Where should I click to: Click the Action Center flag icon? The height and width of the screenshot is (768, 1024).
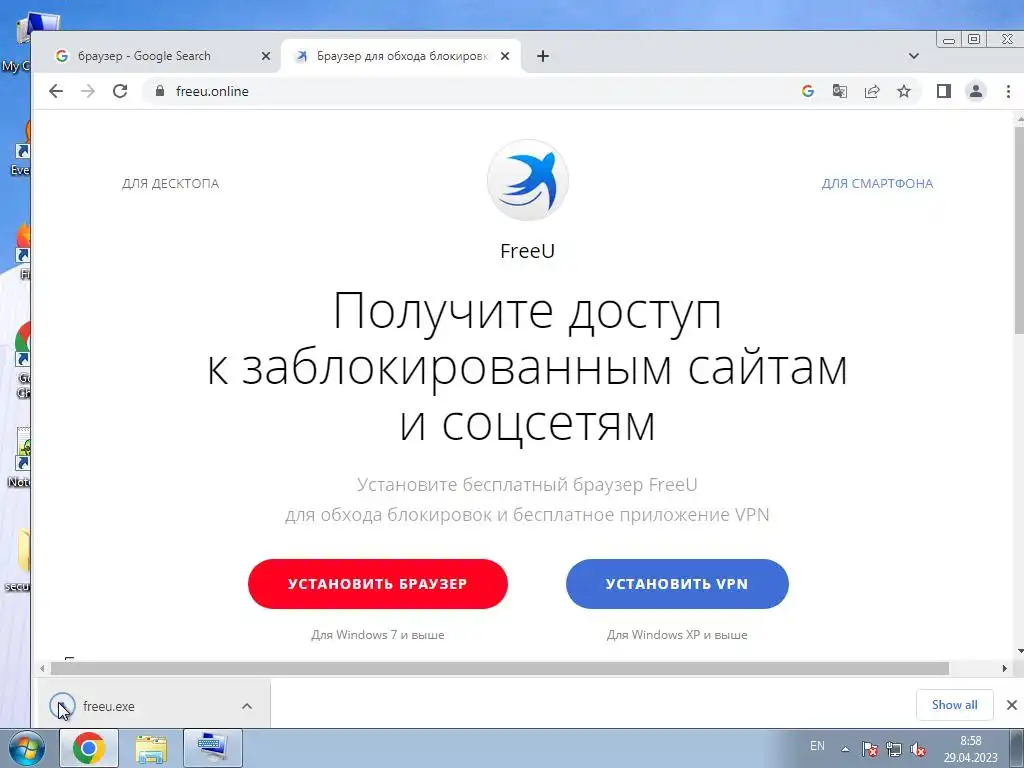point(869,749)
